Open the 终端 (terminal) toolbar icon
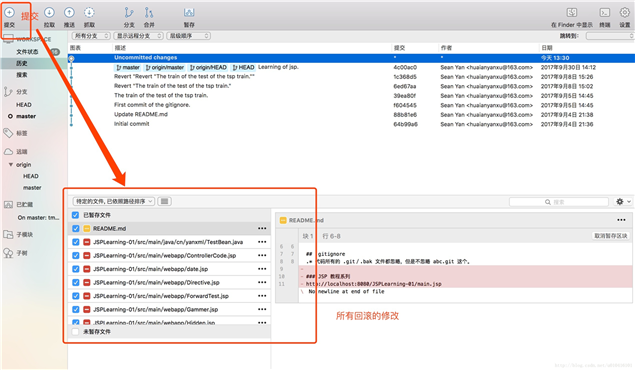The height and width of the screenshot is (370, 635). 605,13
